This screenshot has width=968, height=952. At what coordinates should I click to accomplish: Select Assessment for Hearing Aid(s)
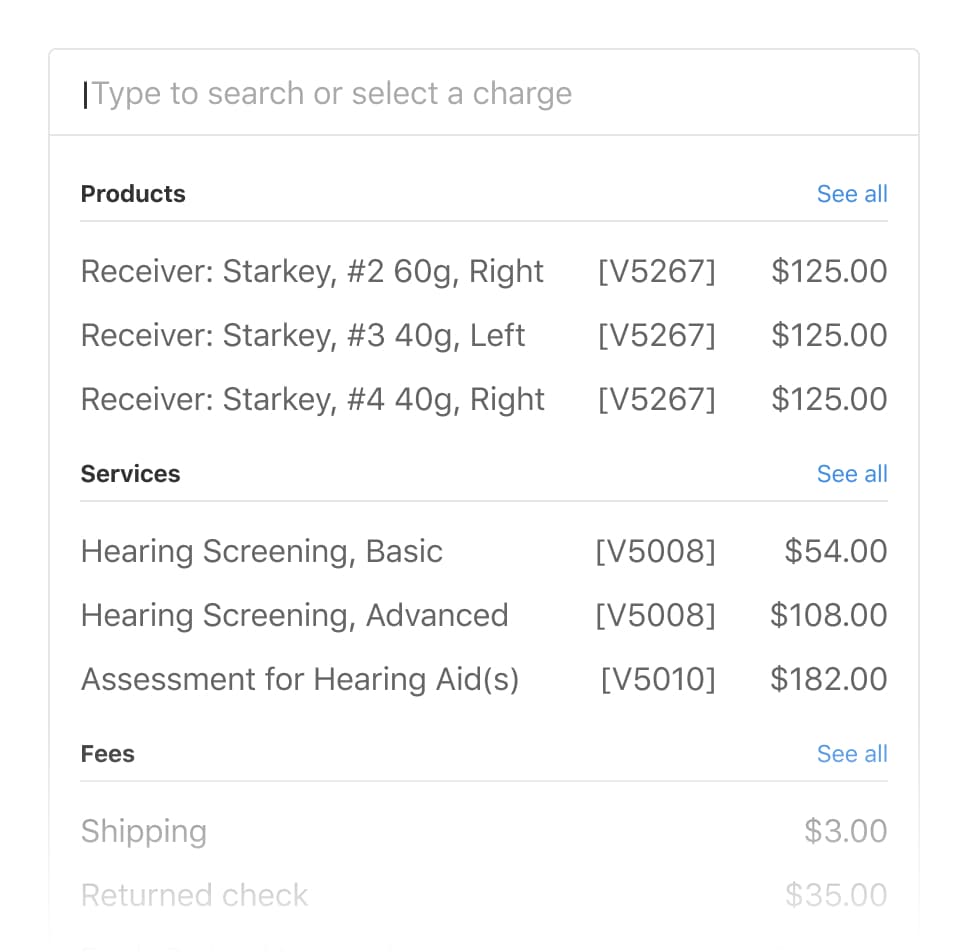click(x=300, y=680)
